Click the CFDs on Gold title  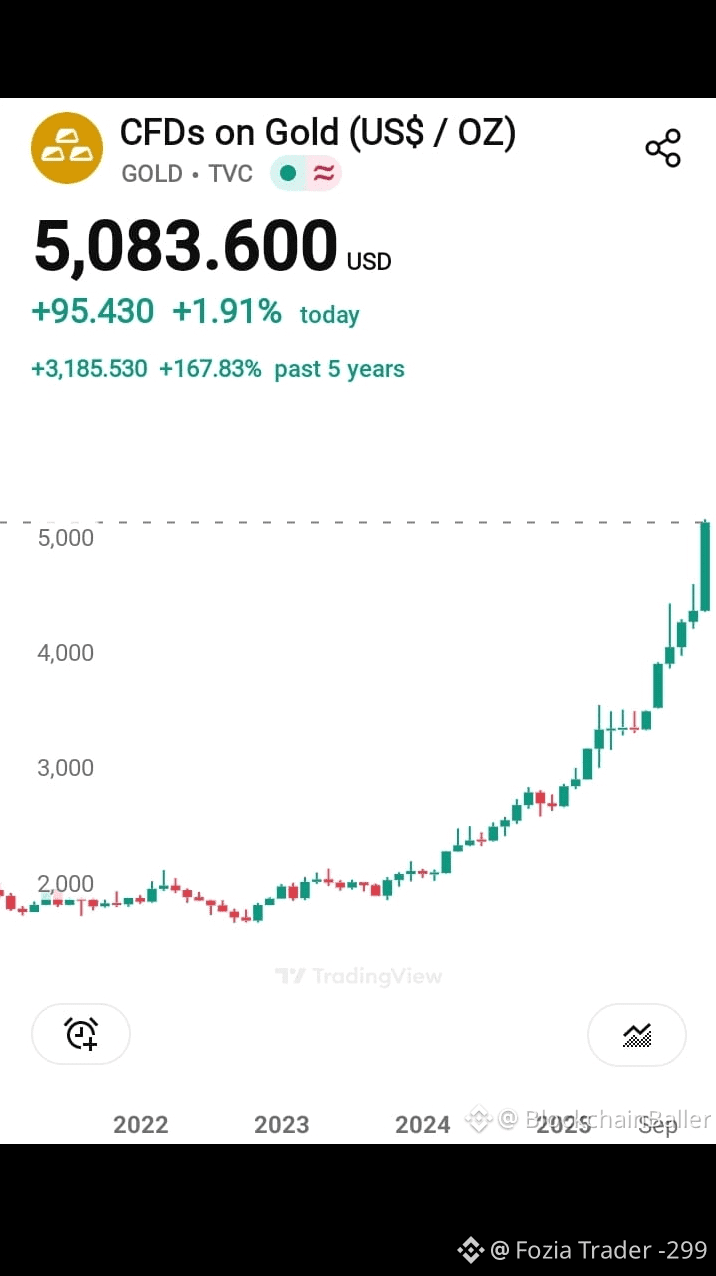tap(318, 131)
